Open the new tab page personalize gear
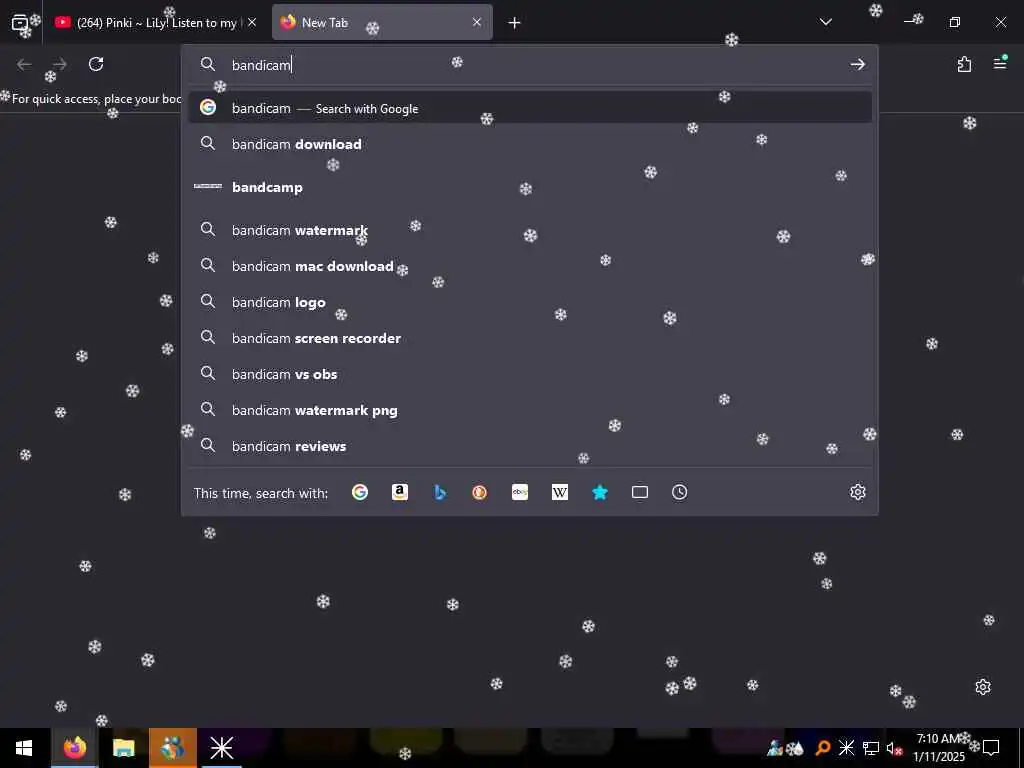Viewport: 1024px width, 768px height. [983, 687]
